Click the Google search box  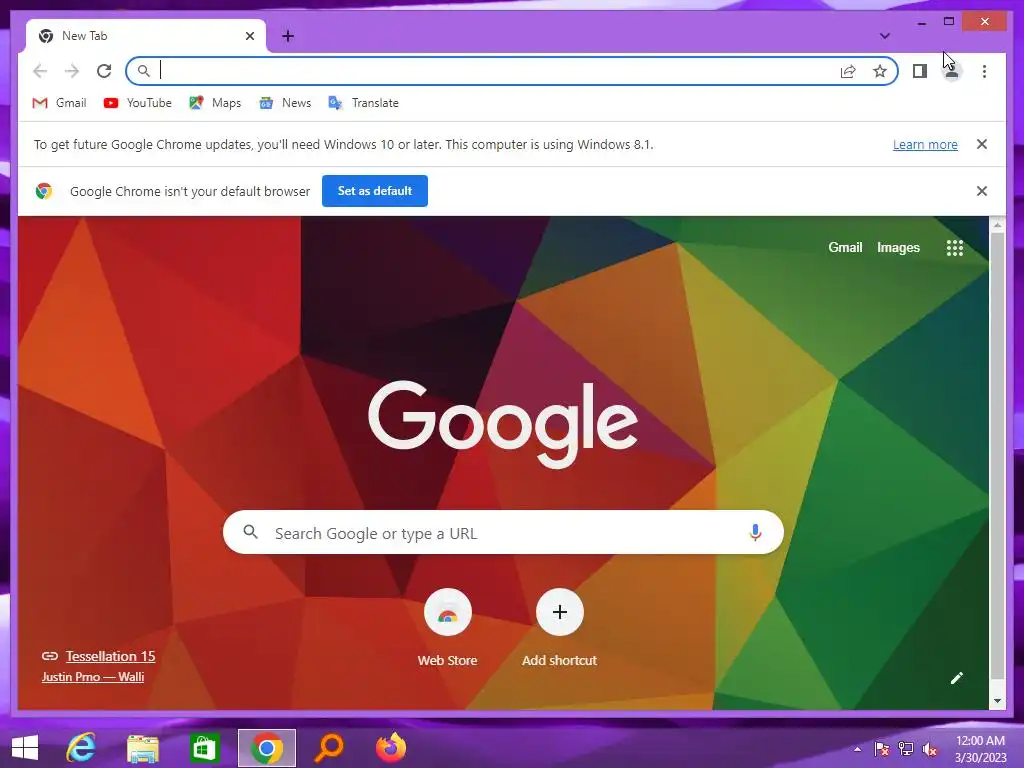click(x=504, y=532)
